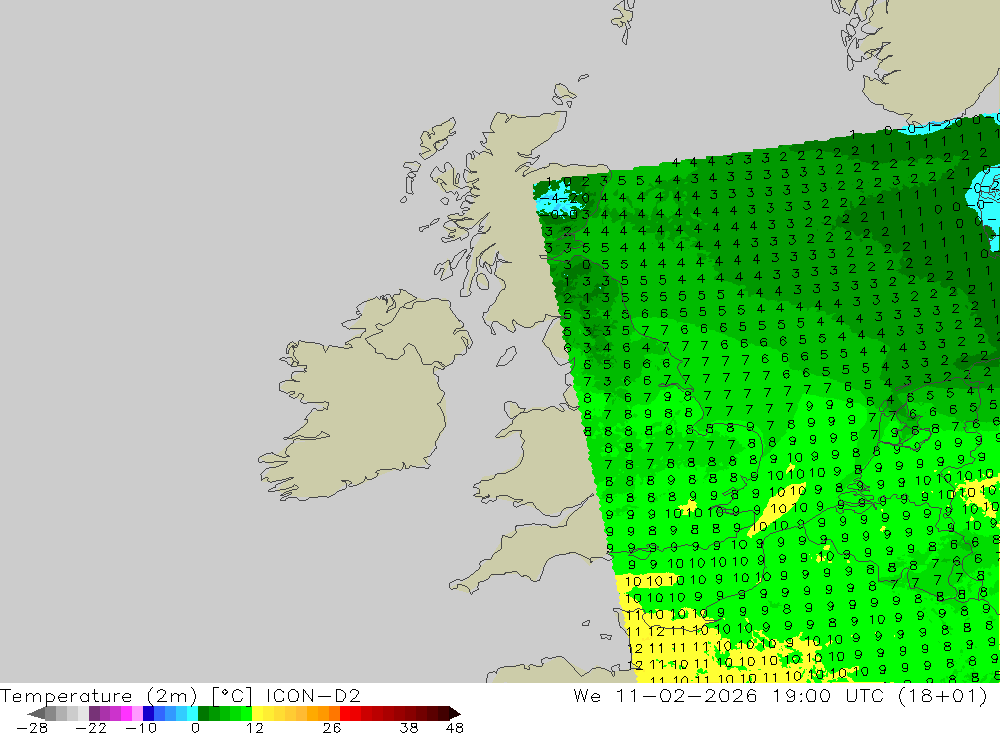
Task: Click the '19:00' time text
Action: point(802,695)
